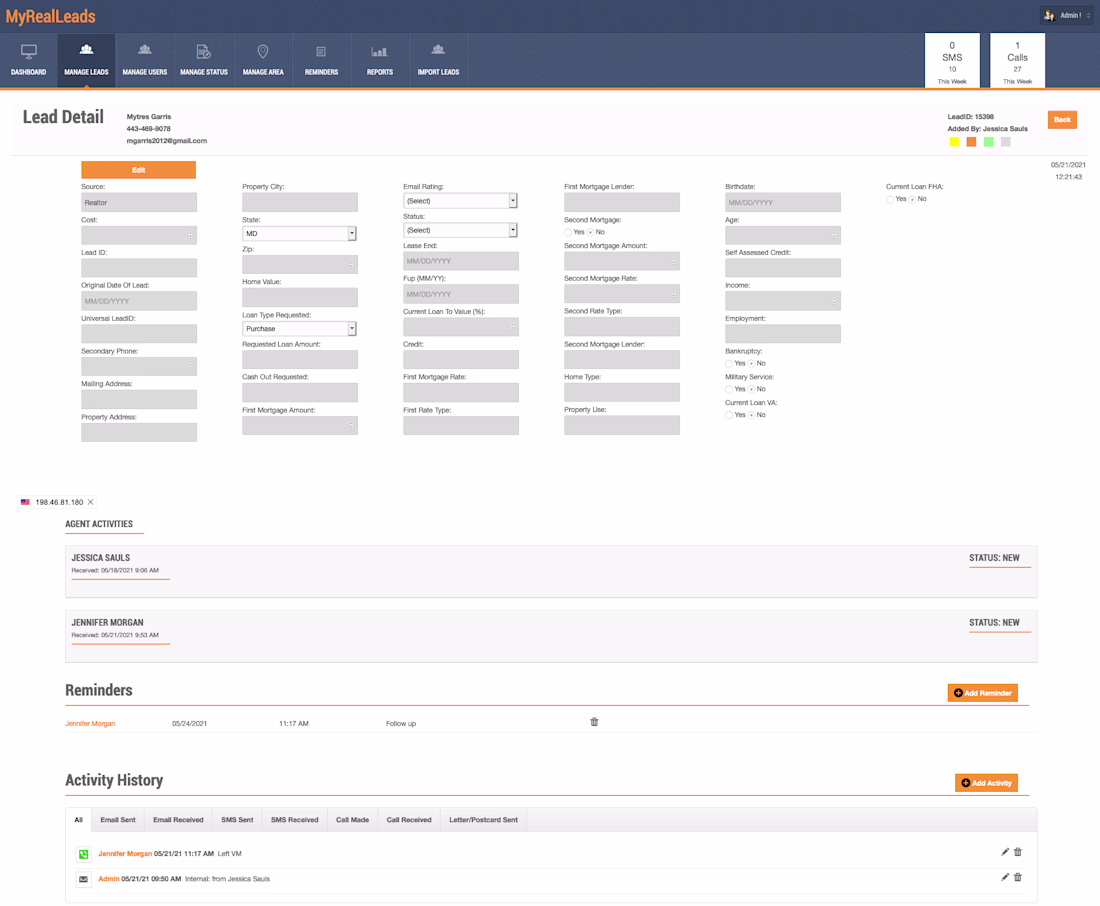Click the Source field showing Realtor
1100x906 pixels.
(139, 203)
